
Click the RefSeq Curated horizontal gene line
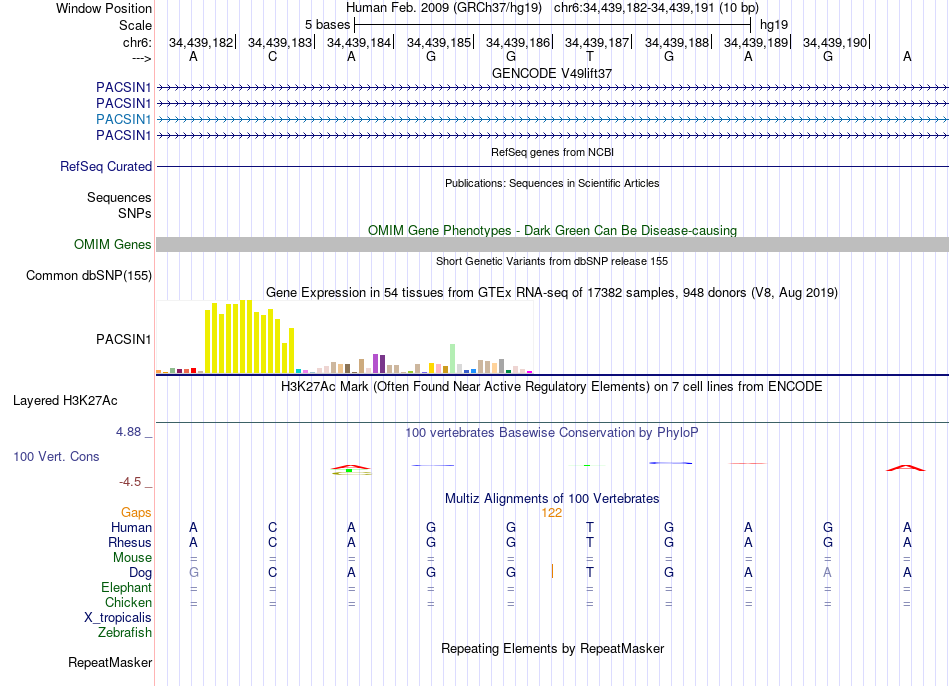tap(553, 166)
